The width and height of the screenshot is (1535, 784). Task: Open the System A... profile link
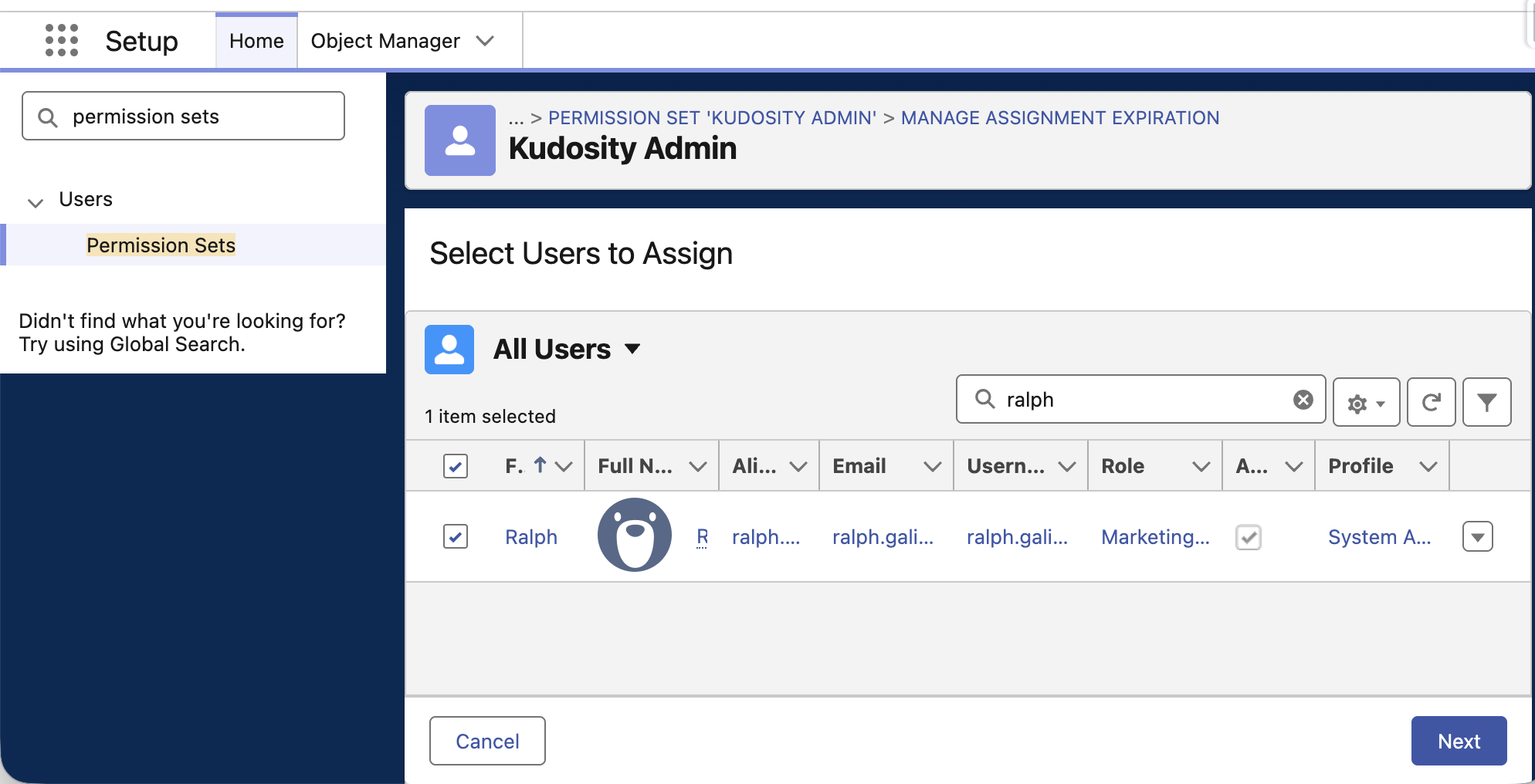click(x=1379, y=537)
